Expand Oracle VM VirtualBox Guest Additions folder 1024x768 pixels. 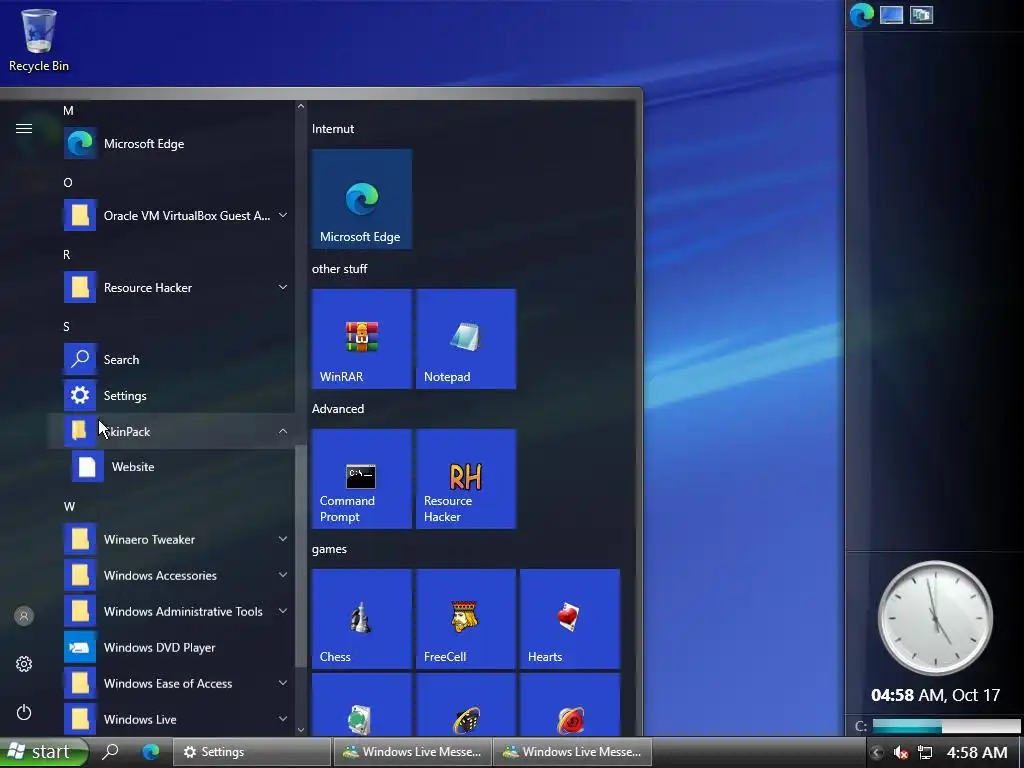point(283,216)
